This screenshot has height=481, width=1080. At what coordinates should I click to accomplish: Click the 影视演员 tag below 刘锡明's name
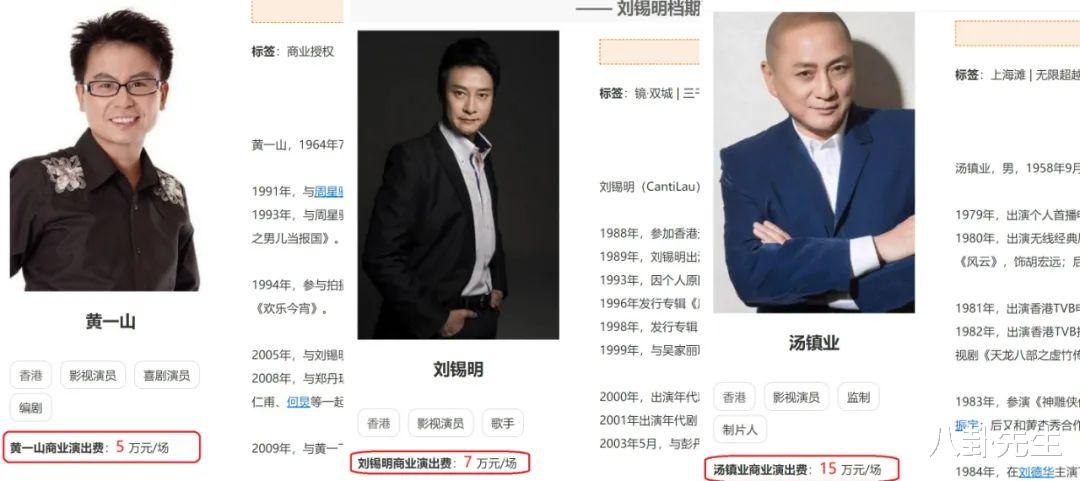point(441,423)
